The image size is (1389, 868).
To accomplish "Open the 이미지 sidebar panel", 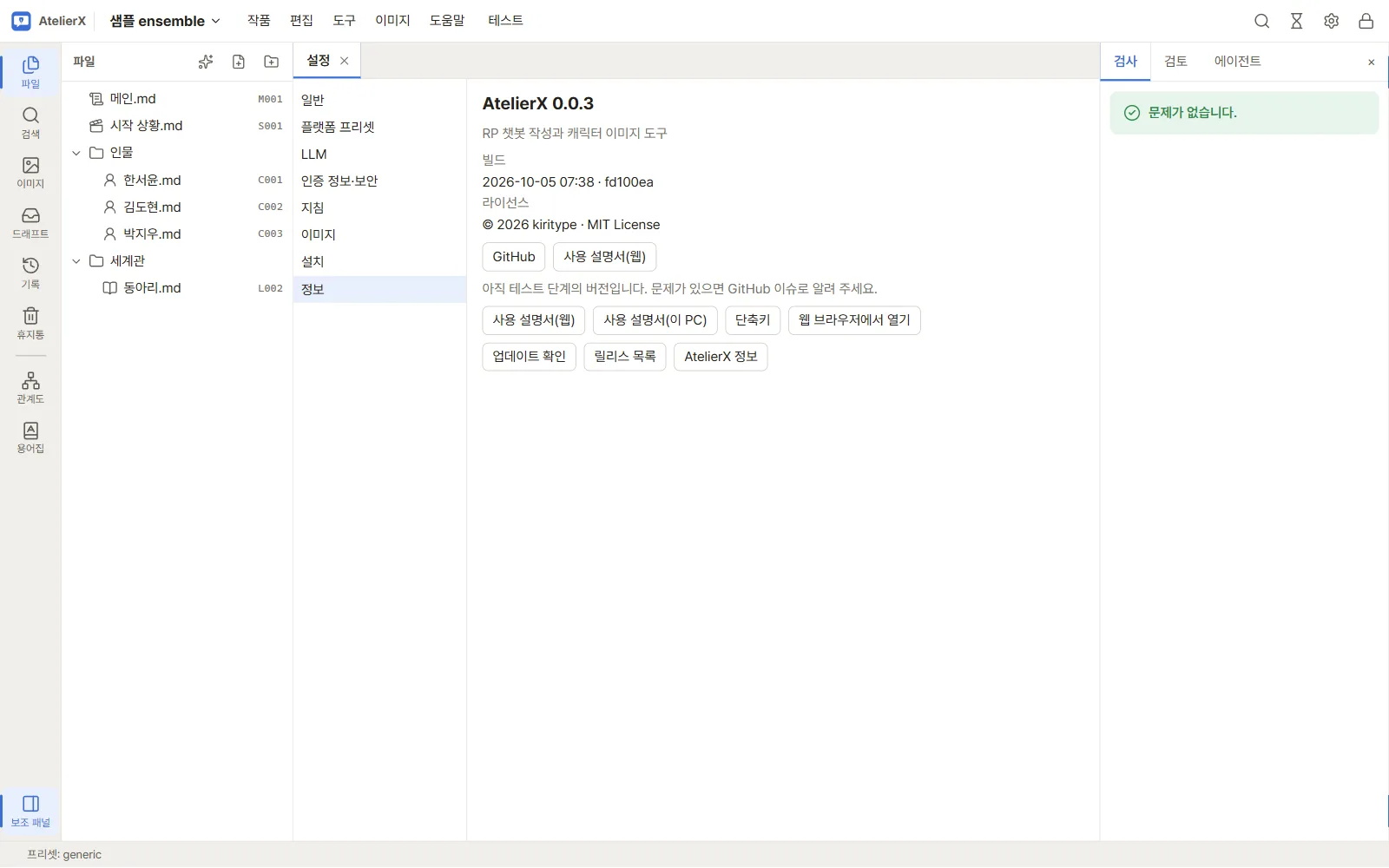I will click(x=30, y=173).
